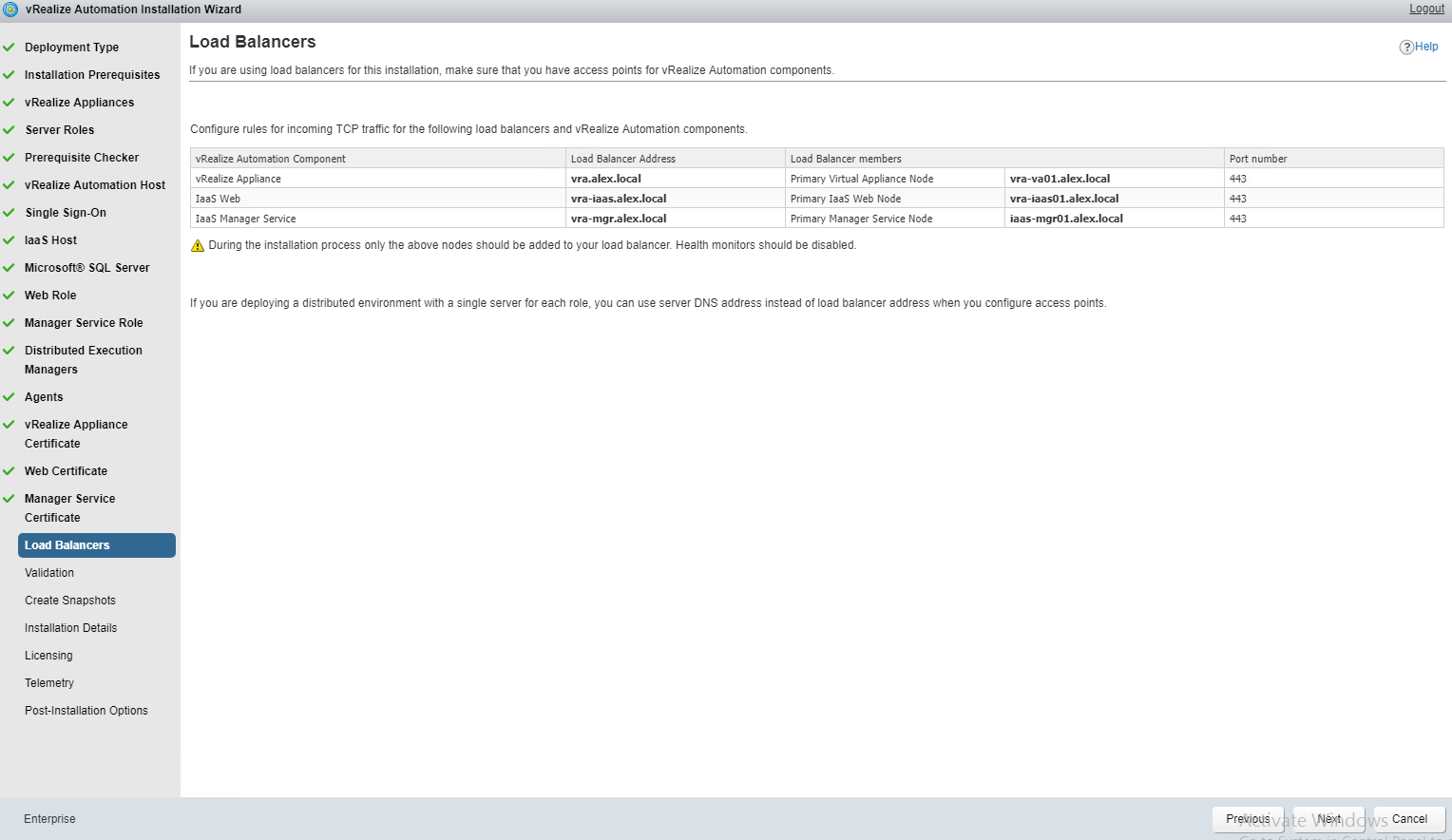Click the Next button
This screenshot has width=1452, height=840.
[x=1328, y=819]
